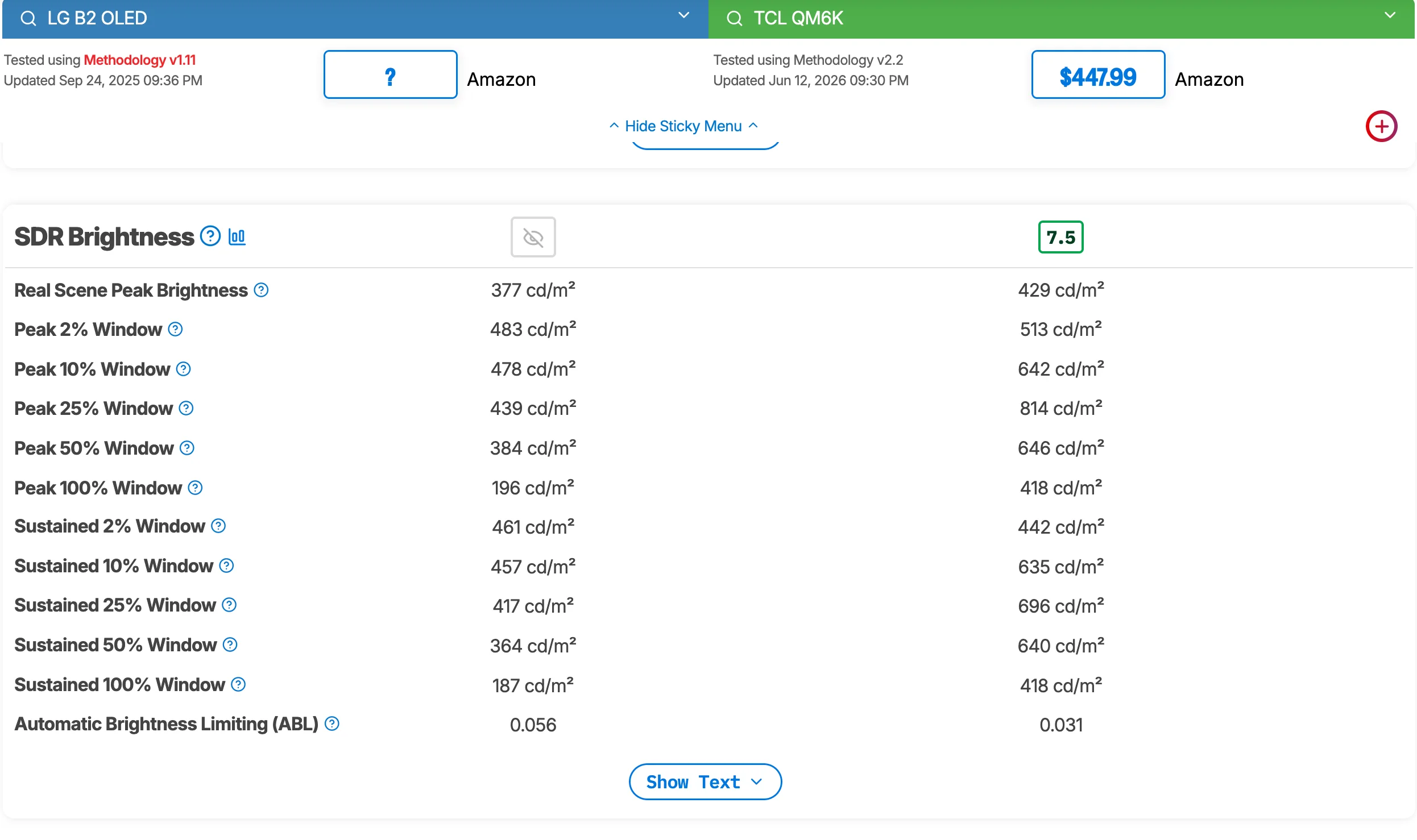Open help for Peak 2% Window

175,330
